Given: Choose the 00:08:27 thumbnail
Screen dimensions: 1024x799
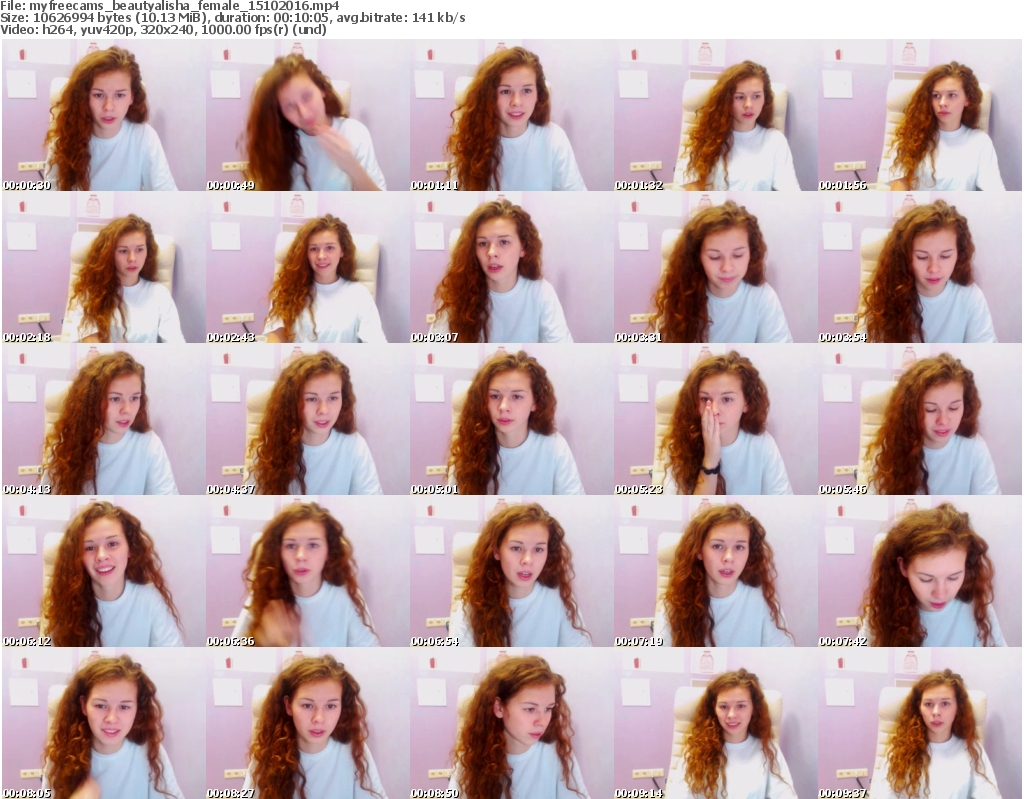Looking at the screenshot, I should (308, 723).
